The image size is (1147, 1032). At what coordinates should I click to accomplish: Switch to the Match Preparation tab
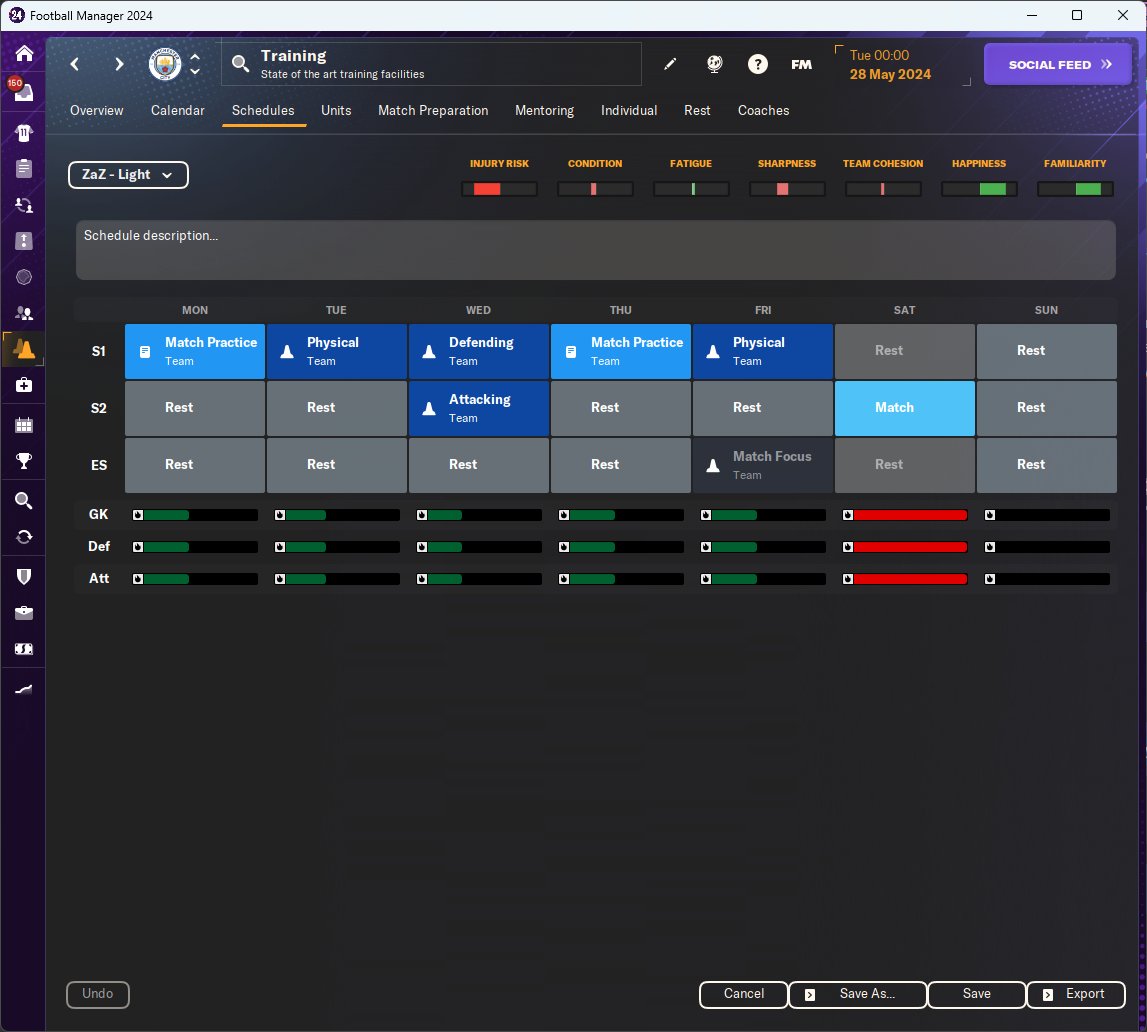[x=433, y=110]
